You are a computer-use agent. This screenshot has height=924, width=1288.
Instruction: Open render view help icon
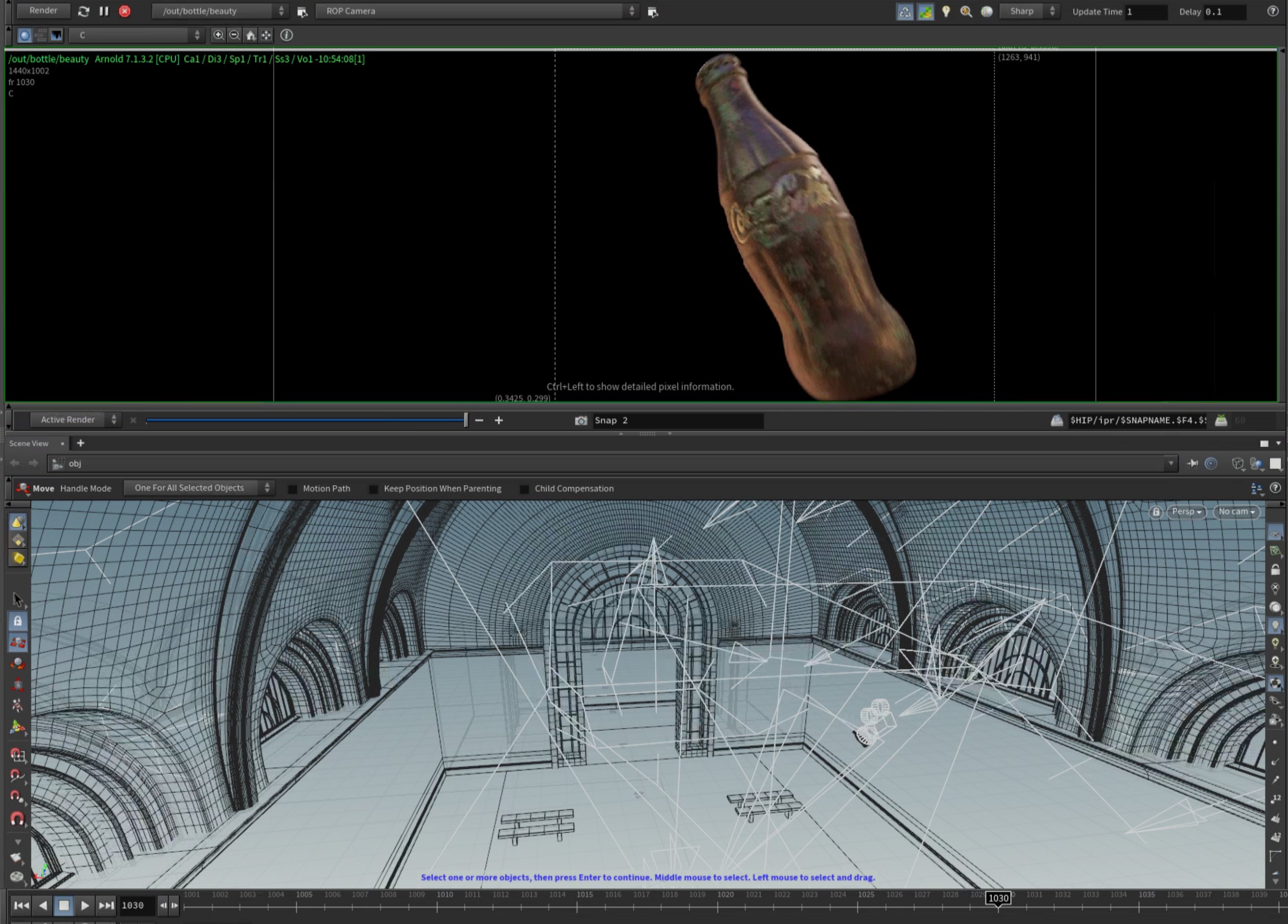[x=1273, y=12]
